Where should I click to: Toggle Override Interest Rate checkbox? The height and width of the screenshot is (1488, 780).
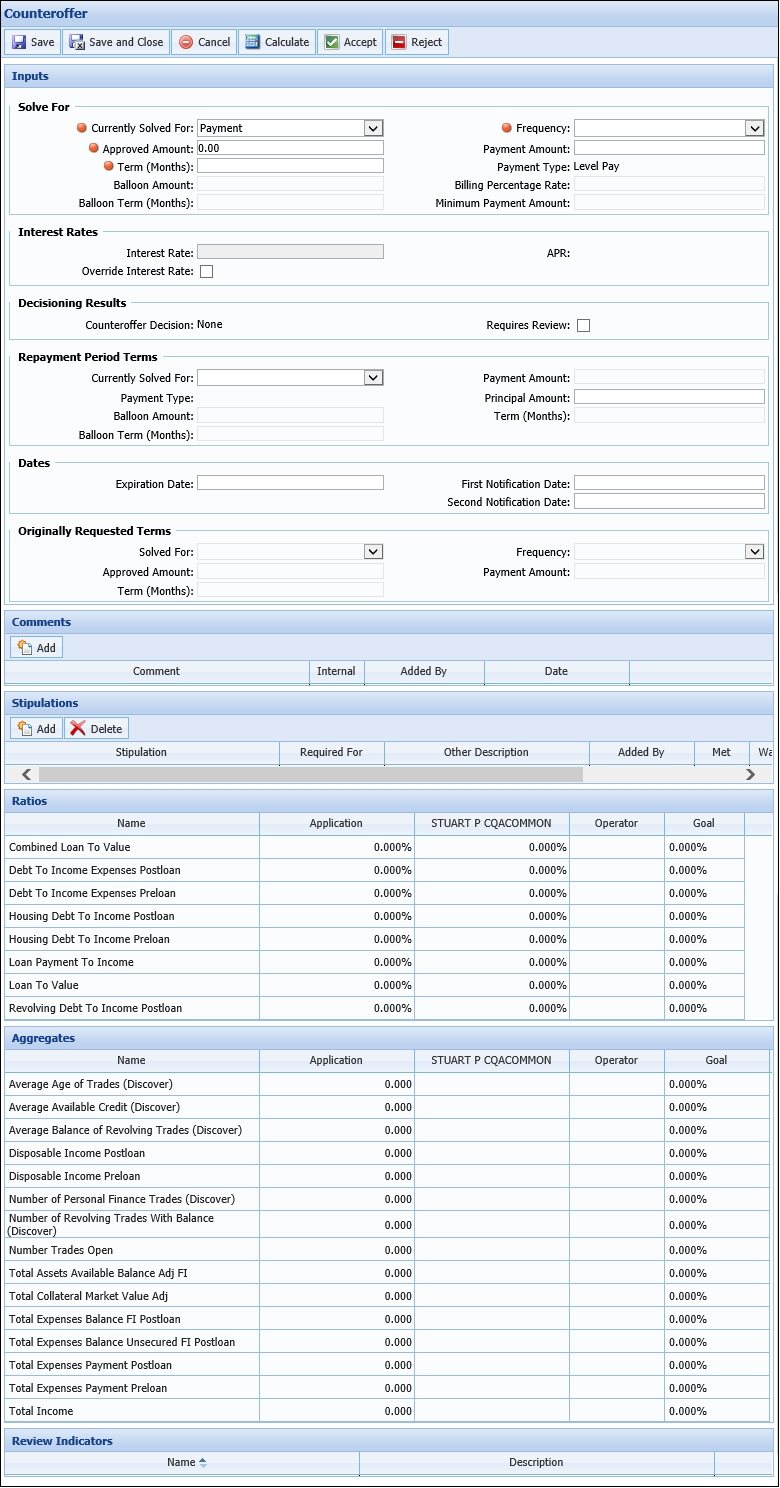click(x=206, y=271)
